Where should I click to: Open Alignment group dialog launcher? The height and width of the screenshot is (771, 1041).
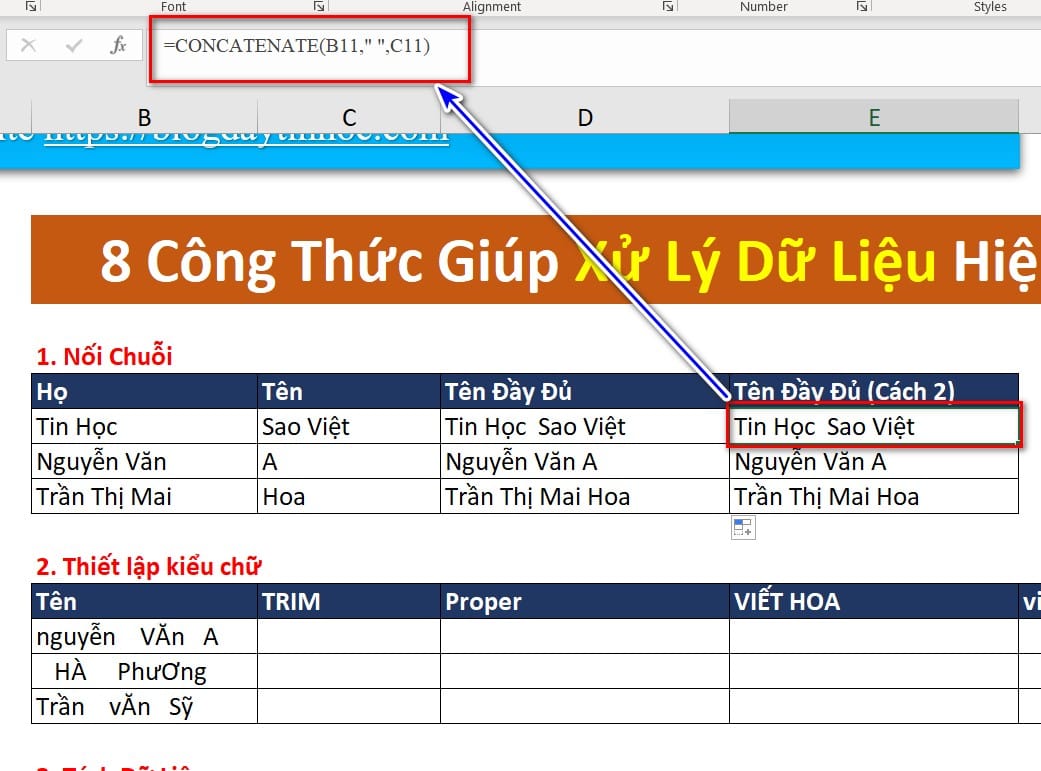[668, 6]
